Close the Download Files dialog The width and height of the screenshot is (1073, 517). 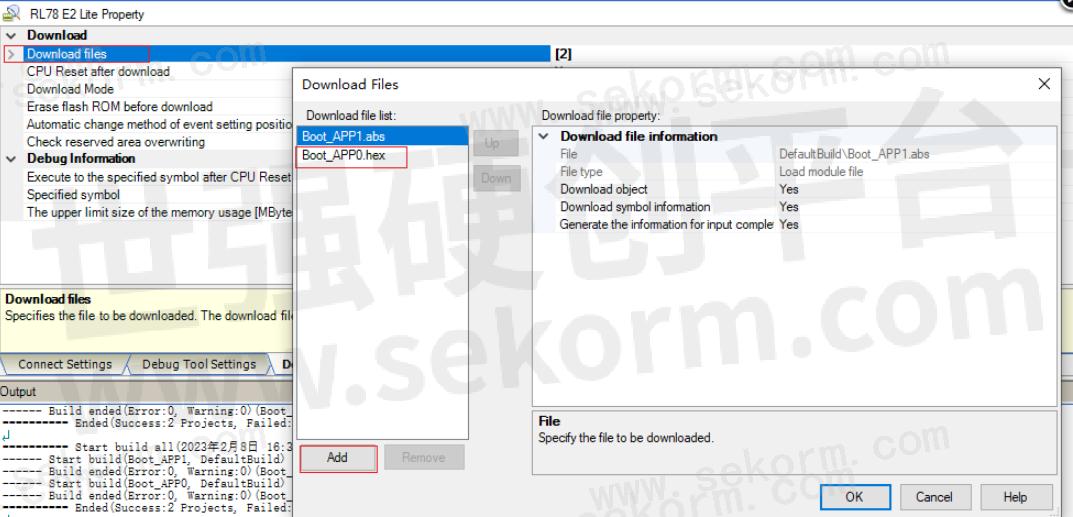pos(1044,84)
